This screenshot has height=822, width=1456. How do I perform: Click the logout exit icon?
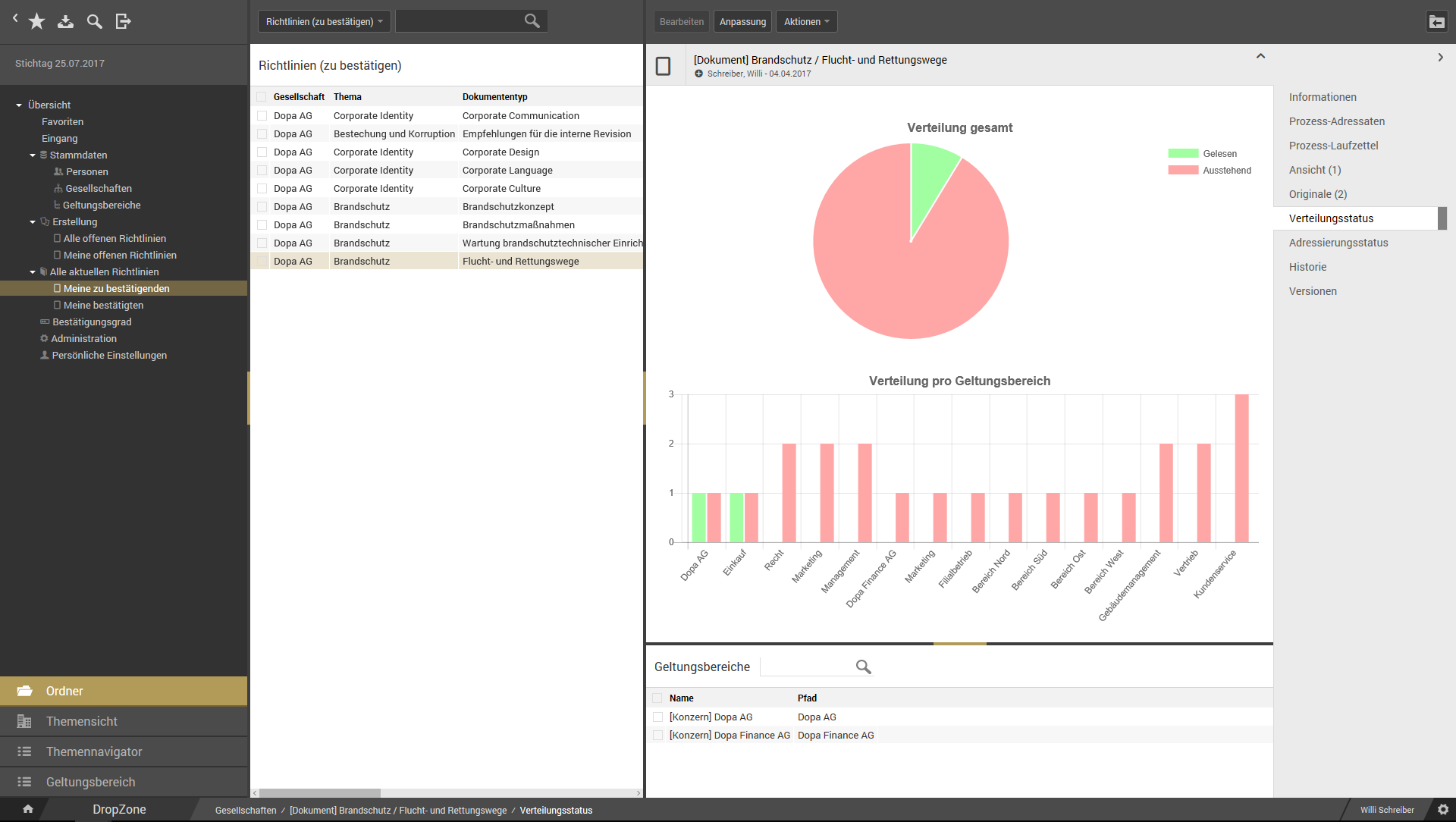coord(123,21)
